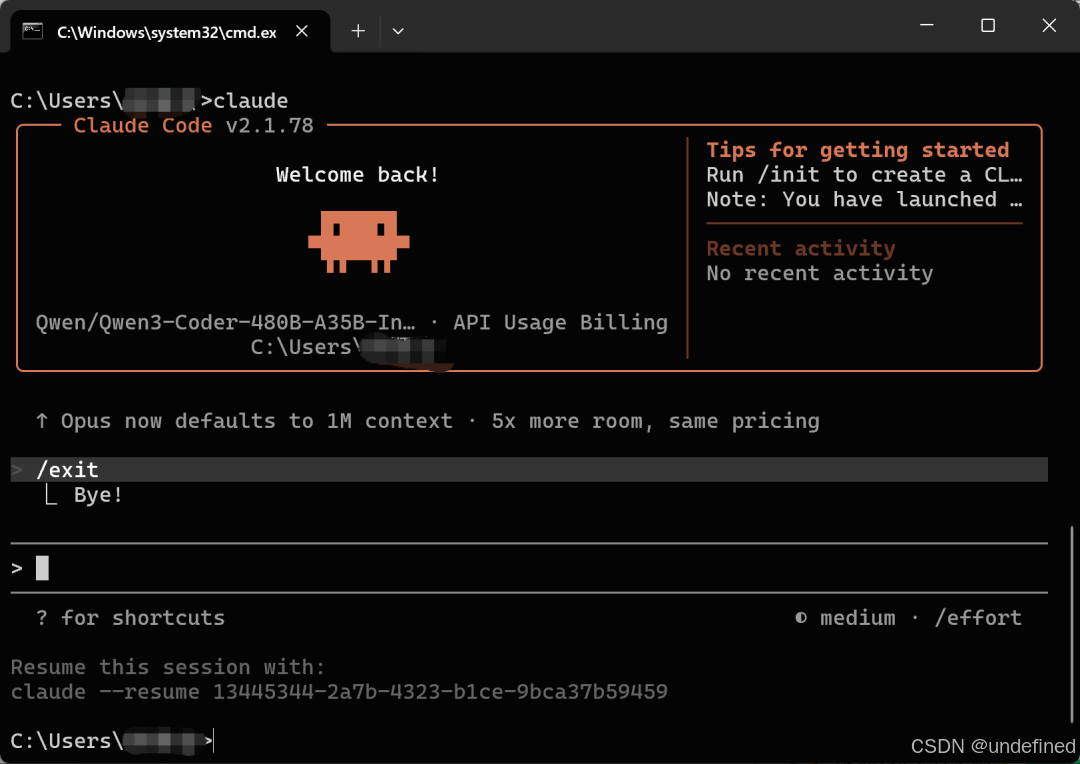1080x764 pixels.
Task: Click the 'claude --resume' session ID command
Action: (340, 692)
